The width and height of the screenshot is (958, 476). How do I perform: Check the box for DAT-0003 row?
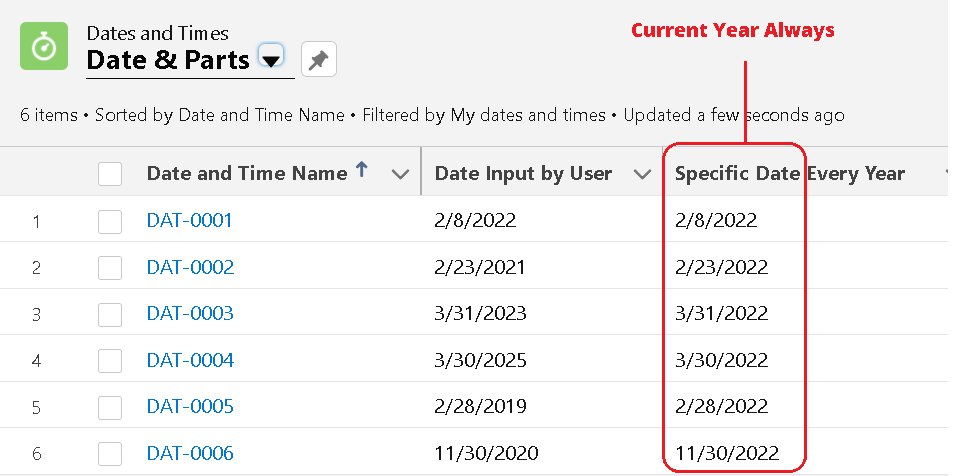pos(110,315)
